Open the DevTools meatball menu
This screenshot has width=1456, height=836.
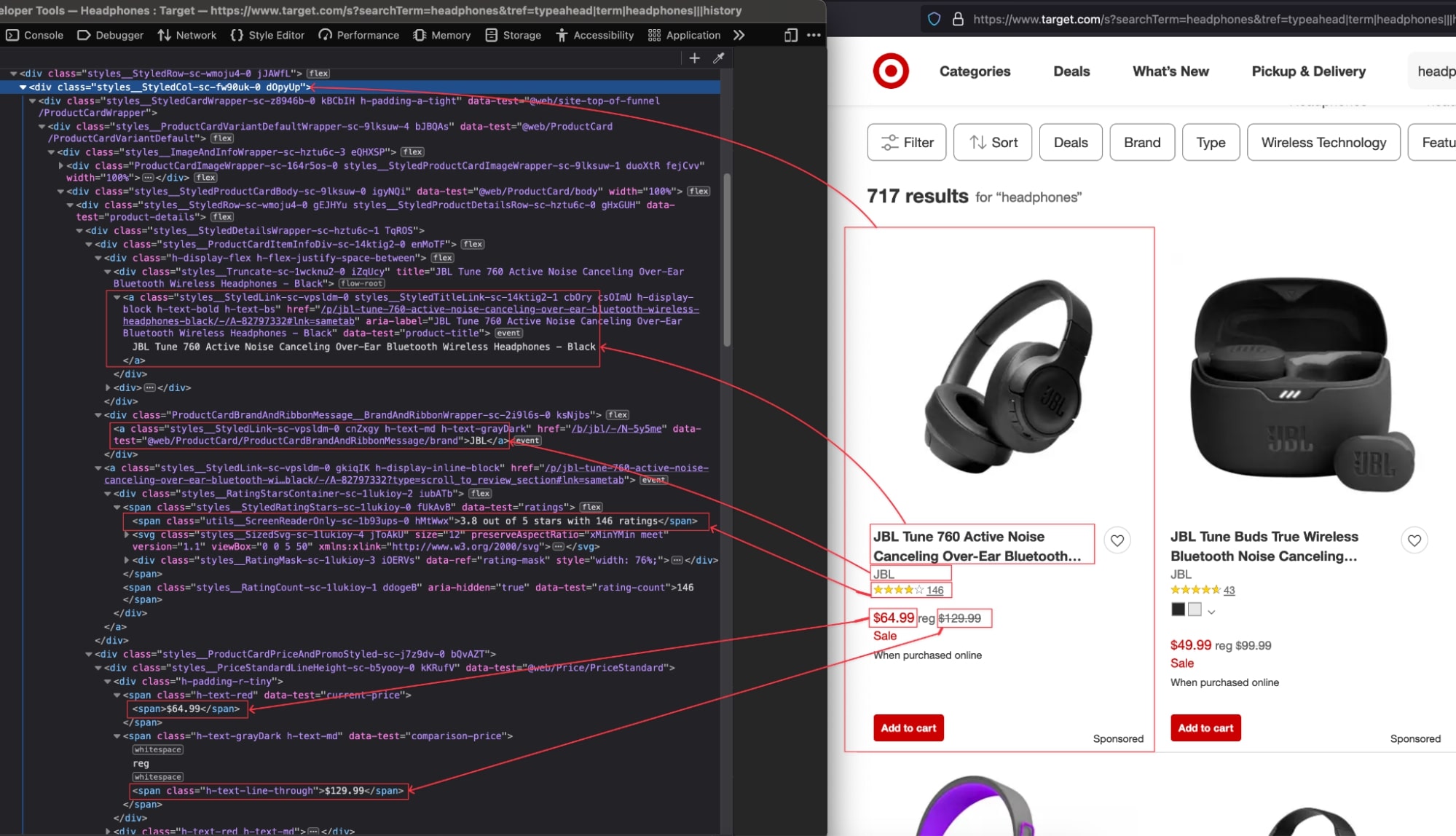813,35
